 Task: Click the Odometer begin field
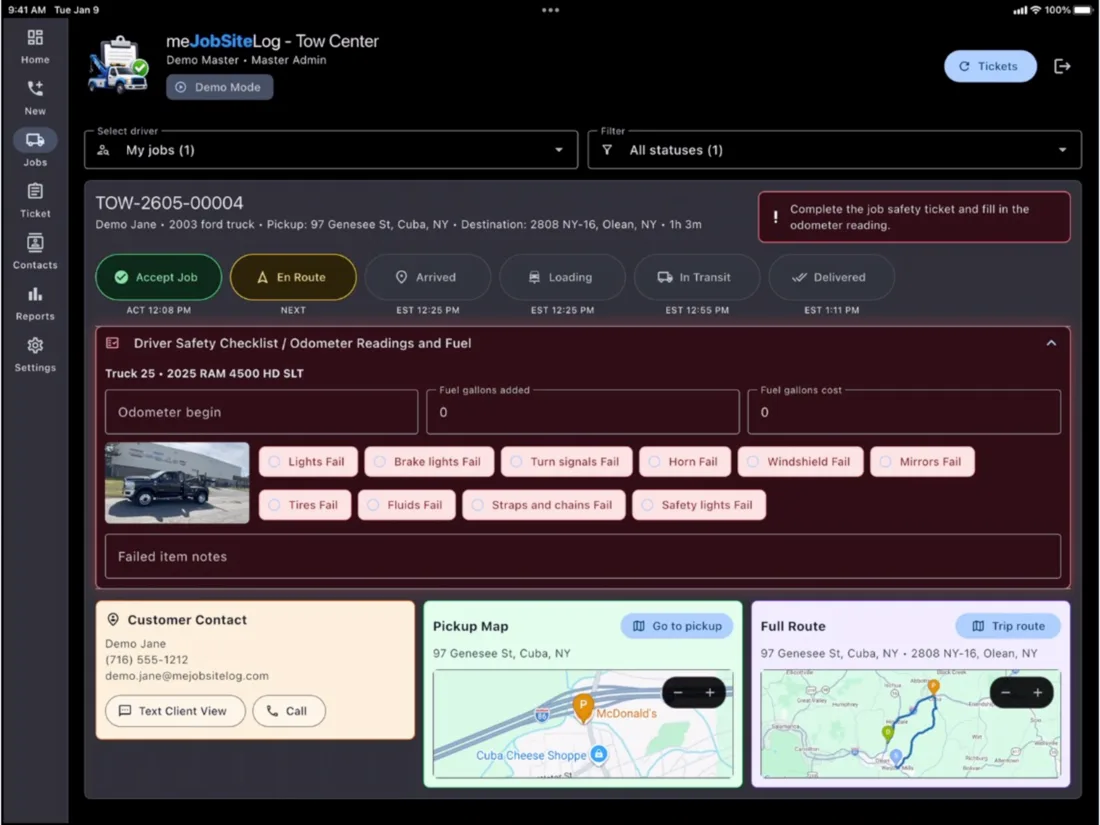[x=262, y=412]
